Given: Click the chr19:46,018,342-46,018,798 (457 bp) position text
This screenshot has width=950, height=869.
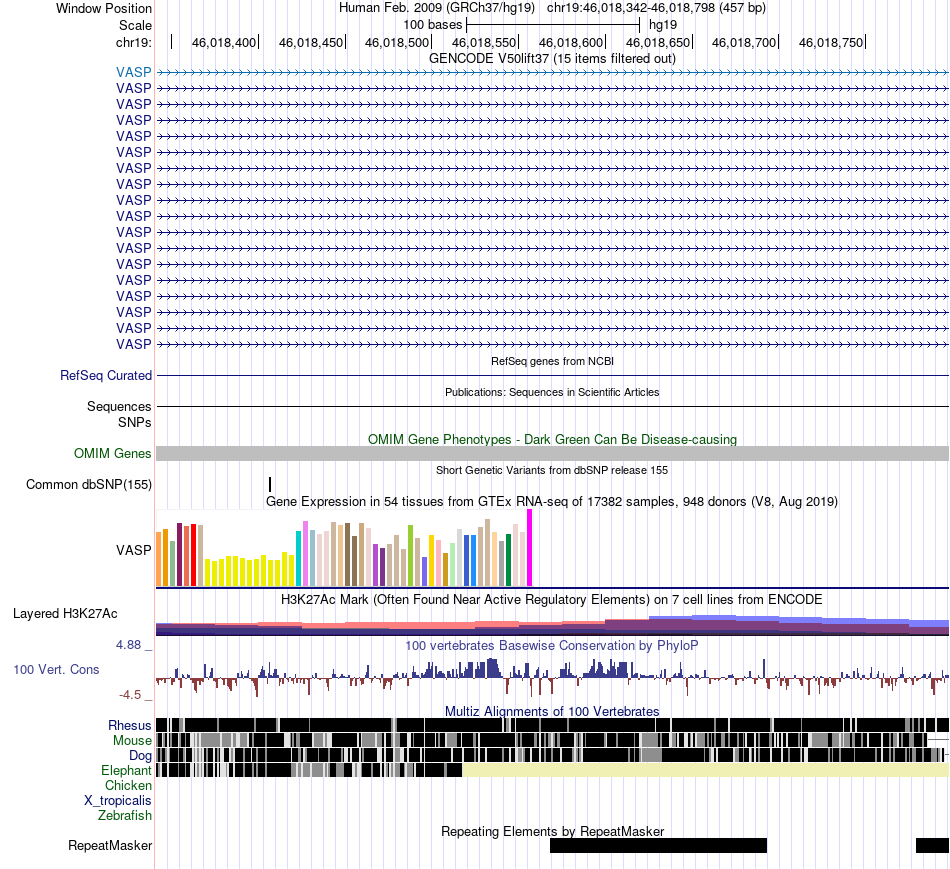Looking at the screenshot, I should click(x=656, y=8).
